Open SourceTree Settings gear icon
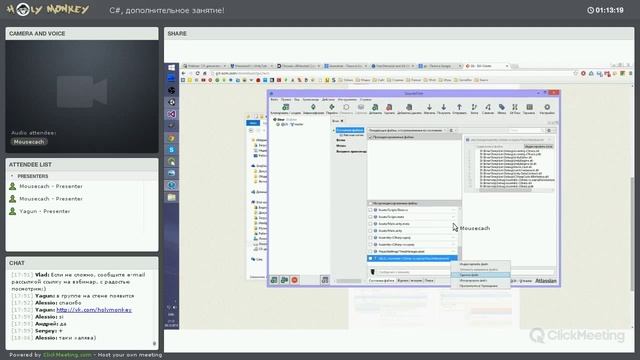The height and width of the screenshot is (360, 640). tap(547, 107)
